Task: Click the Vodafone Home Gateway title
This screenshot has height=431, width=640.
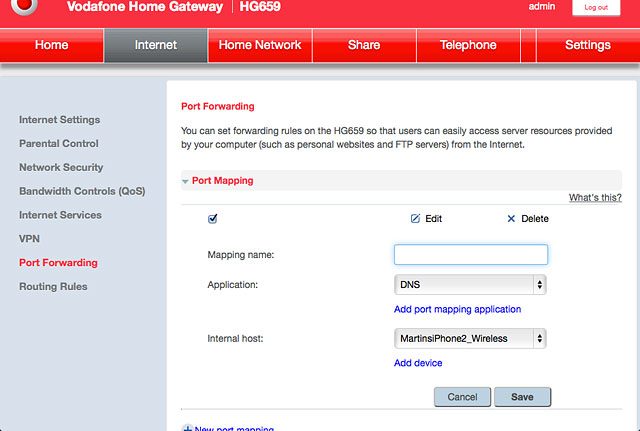Action: tap(145, 6)
